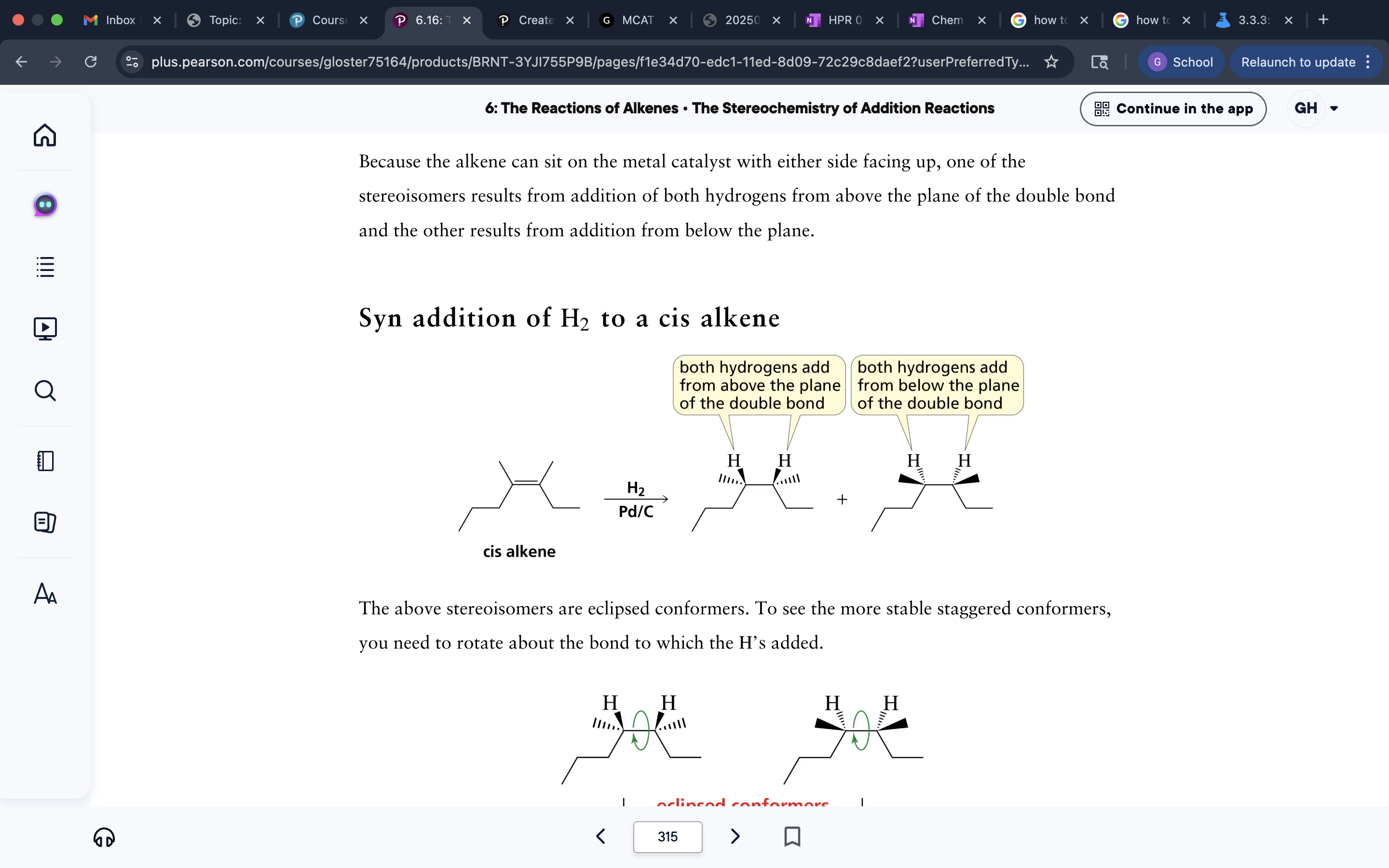The width and height of the screenshot is (1389, 868).
Task: Open the notes panel icon in the sidebar
Action: click(44, 522)
